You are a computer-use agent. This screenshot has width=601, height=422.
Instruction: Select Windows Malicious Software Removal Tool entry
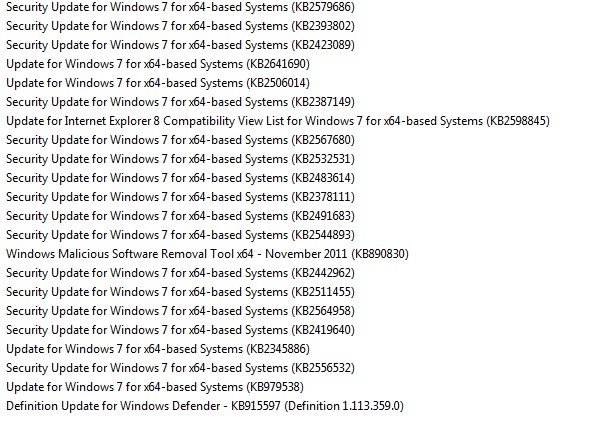(x=207, y=254)
